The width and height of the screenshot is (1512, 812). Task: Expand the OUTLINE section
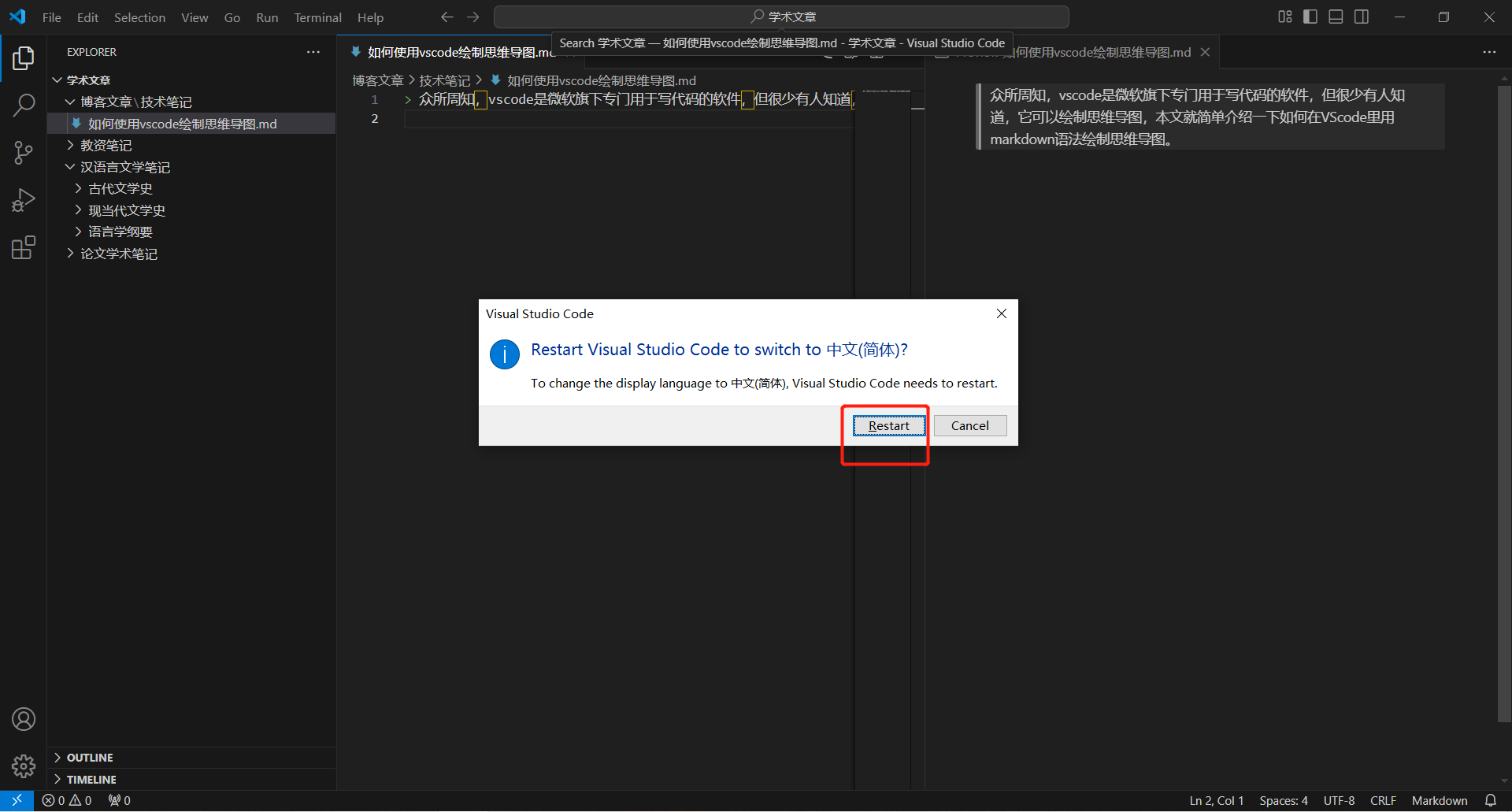(191, 758)
